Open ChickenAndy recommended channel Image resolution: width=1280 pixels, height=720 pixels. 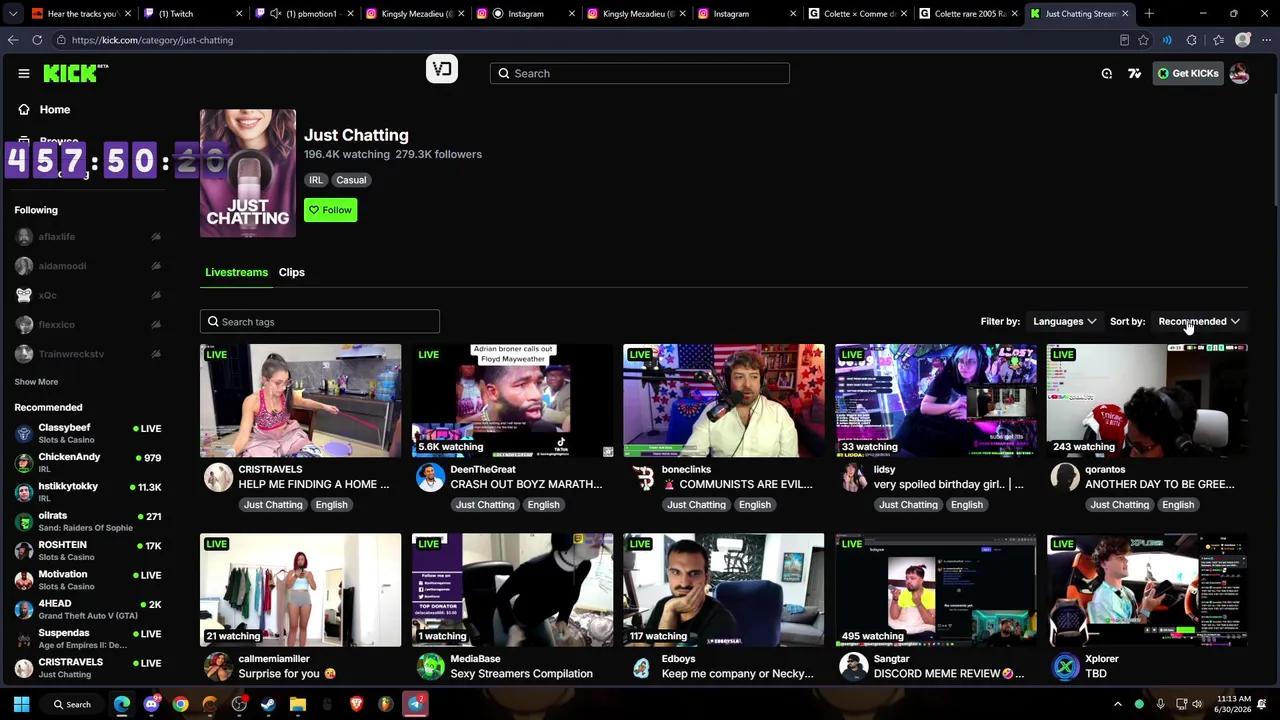click(87, 462)
